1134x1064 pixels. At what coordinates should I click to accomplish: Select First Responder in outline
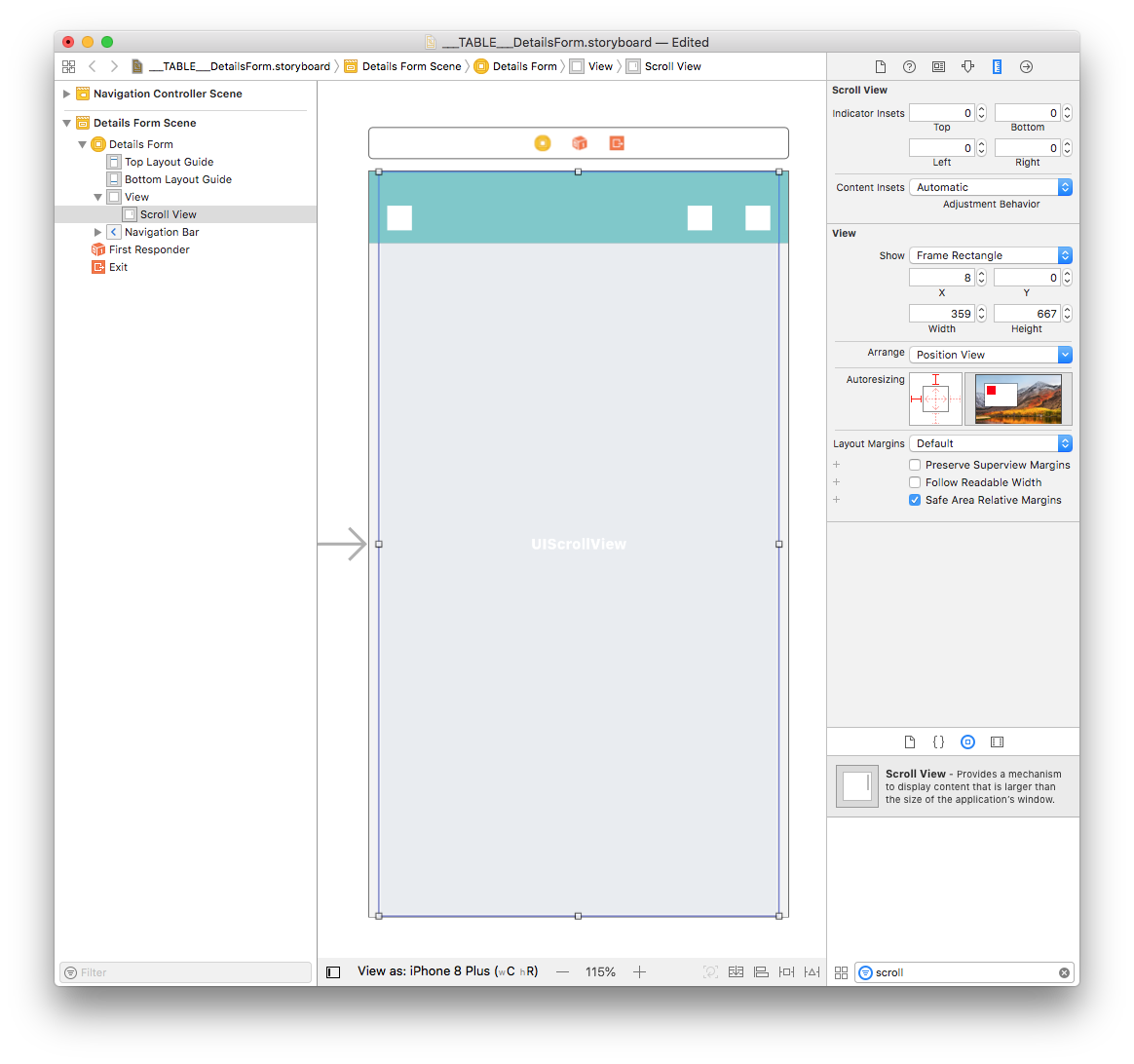tap(149, 249)
